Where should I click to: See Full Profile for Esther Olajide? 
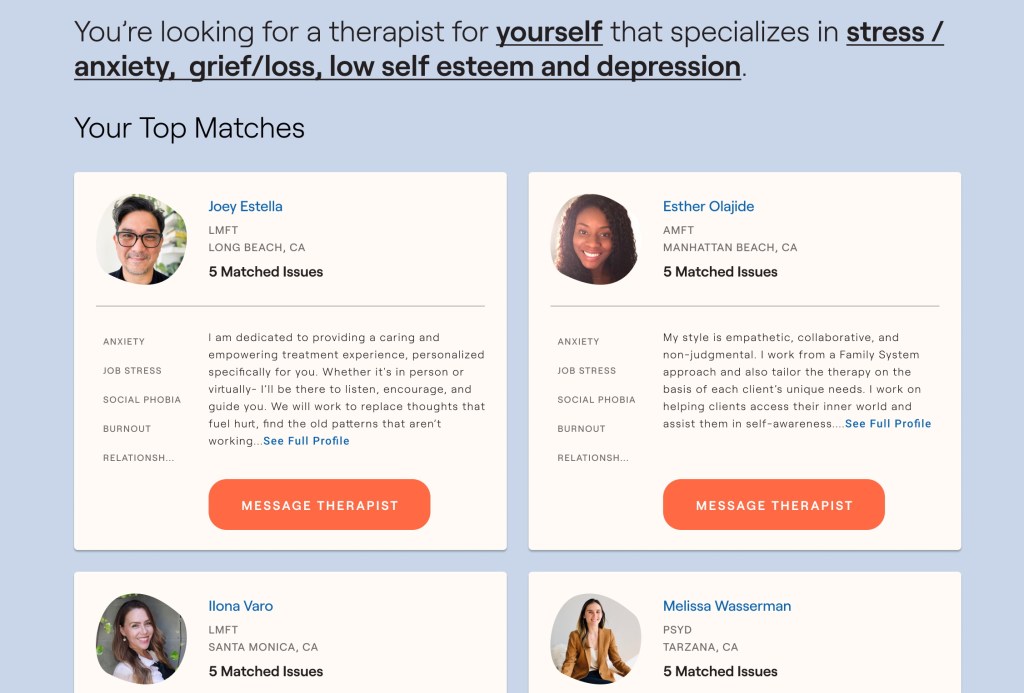[888, 424]
